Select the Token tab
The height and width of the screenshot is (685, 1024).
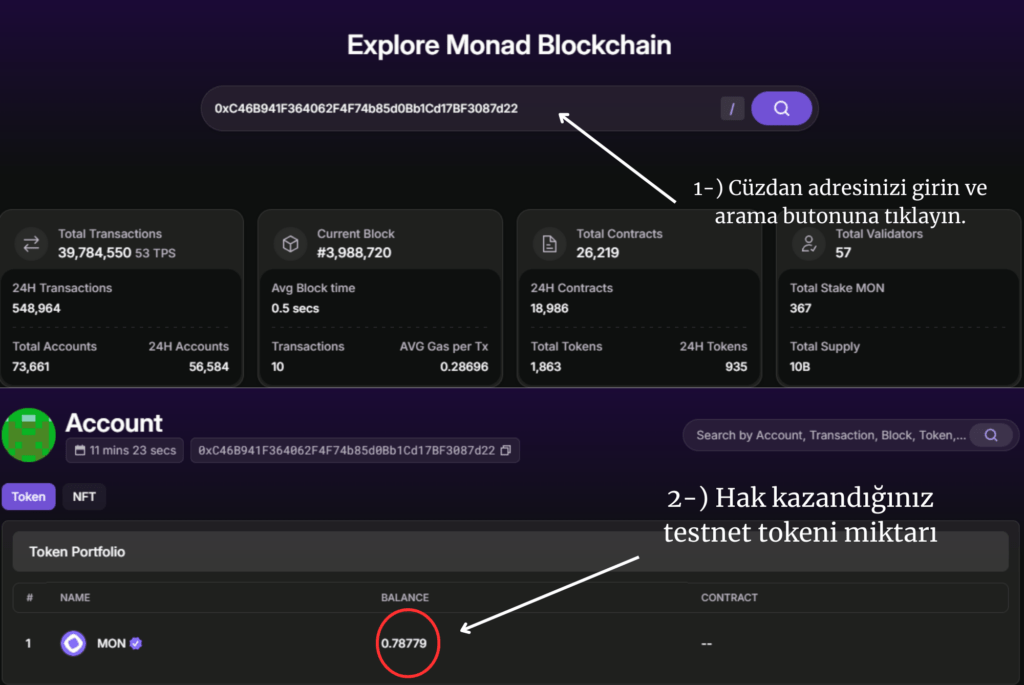click(29, 496)
